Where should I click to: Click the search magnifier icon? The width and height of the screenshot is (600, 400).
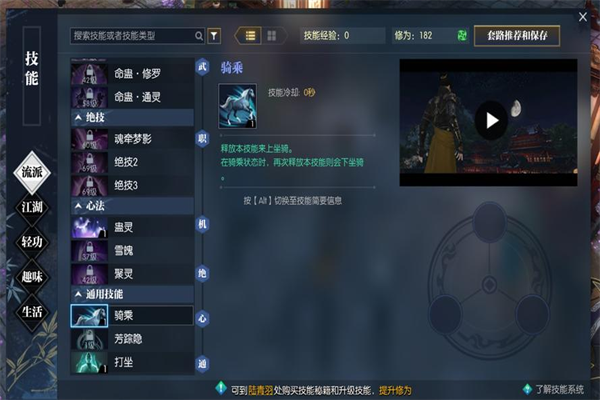click(199, 36)
